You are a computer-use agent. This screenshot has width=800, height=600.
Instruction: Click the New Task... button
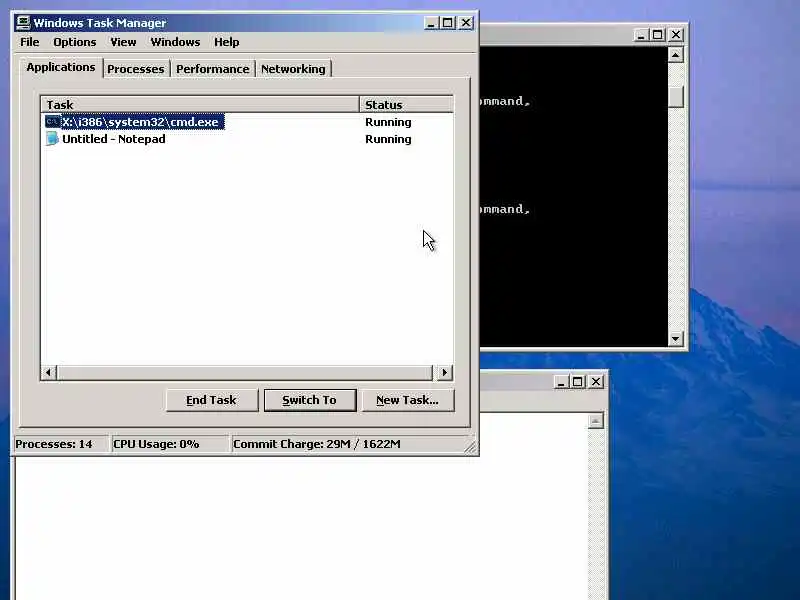[407, 400]
